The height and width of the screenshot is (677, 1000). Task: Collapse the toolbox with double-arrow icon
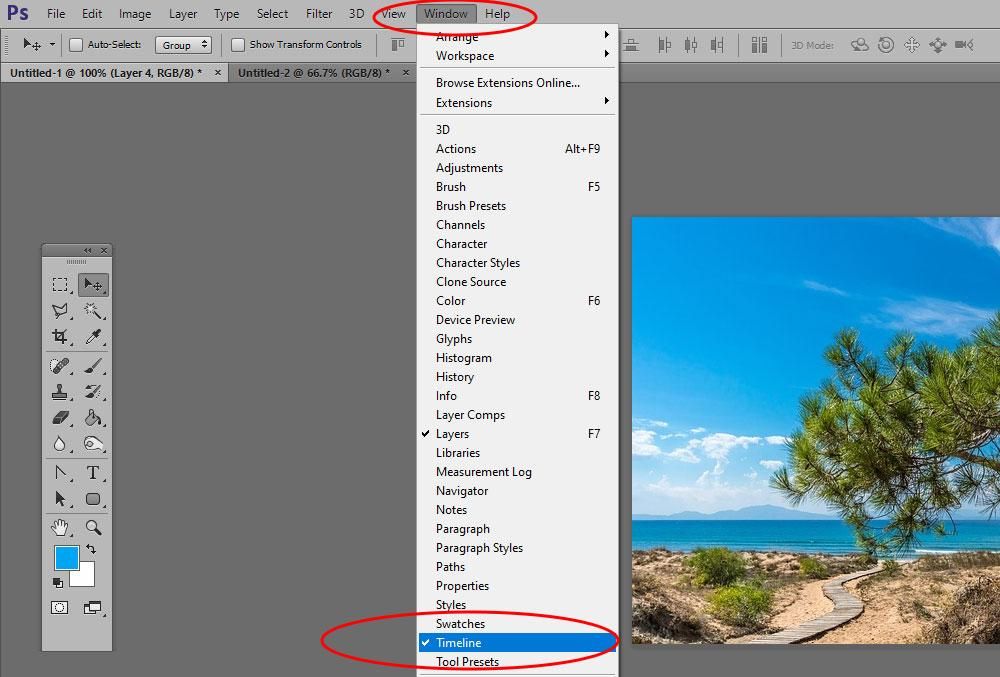click(x=87, y=251)
